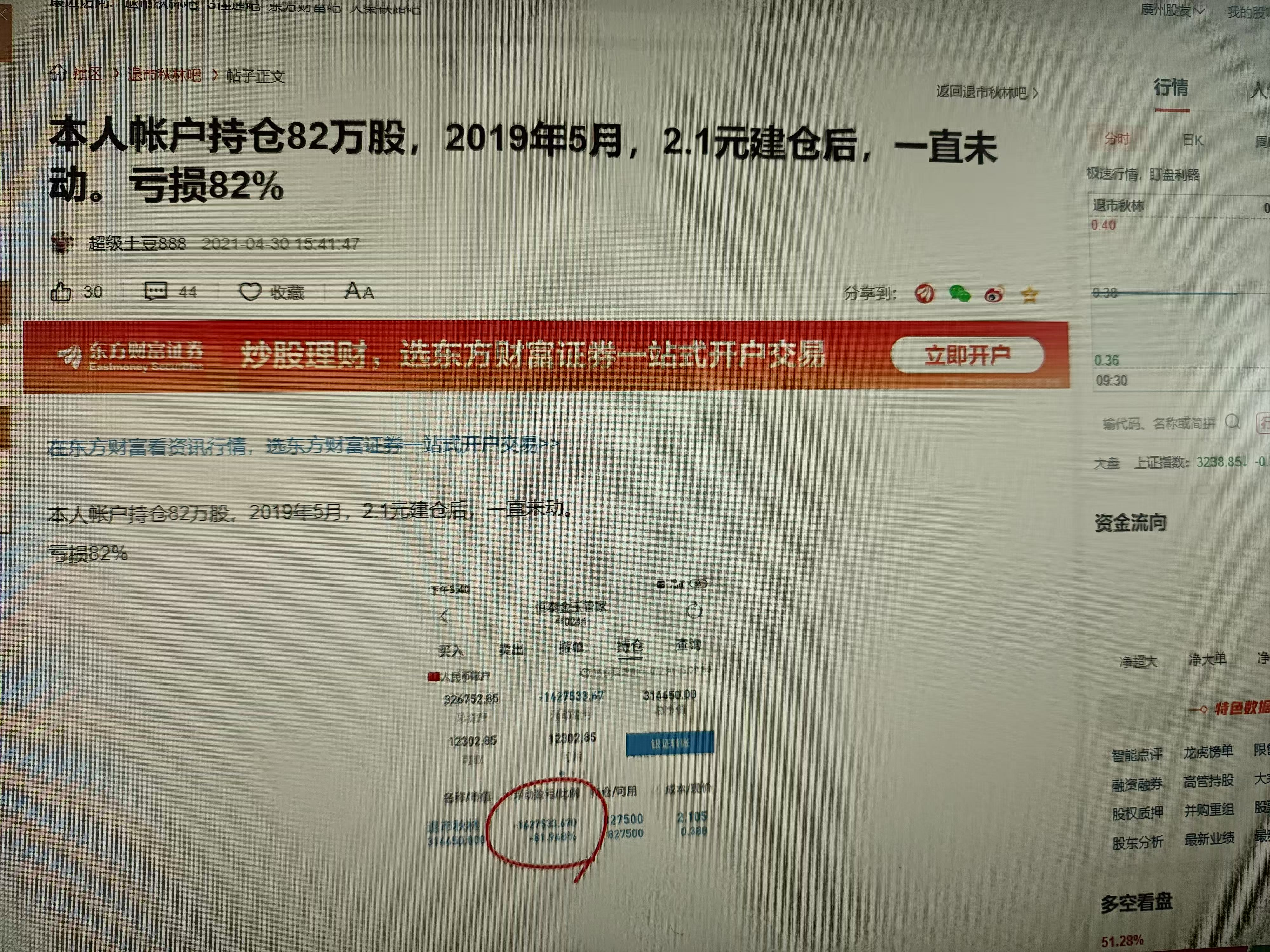Select the 分时 chart tab

click(1117, 139)
